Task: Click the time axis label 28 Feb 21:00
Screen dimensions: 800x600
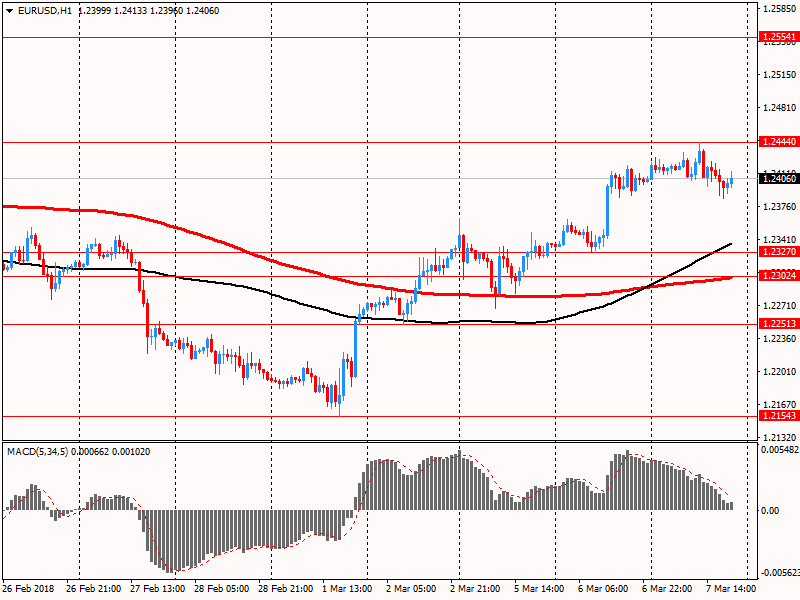Action: click(x=286, y=589)
